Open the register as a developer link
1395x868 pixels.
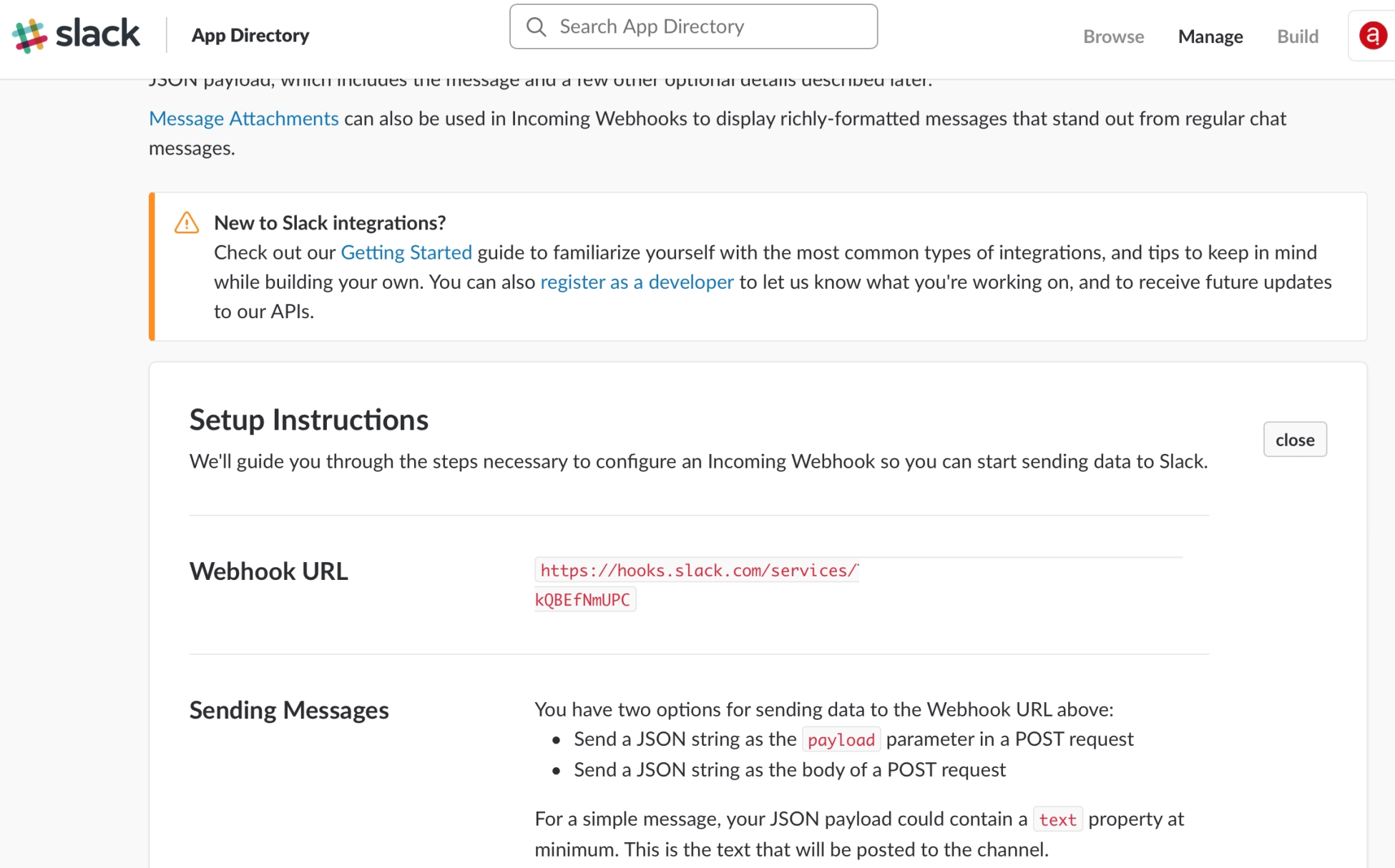pyautogui.click(x=637, y=282)
